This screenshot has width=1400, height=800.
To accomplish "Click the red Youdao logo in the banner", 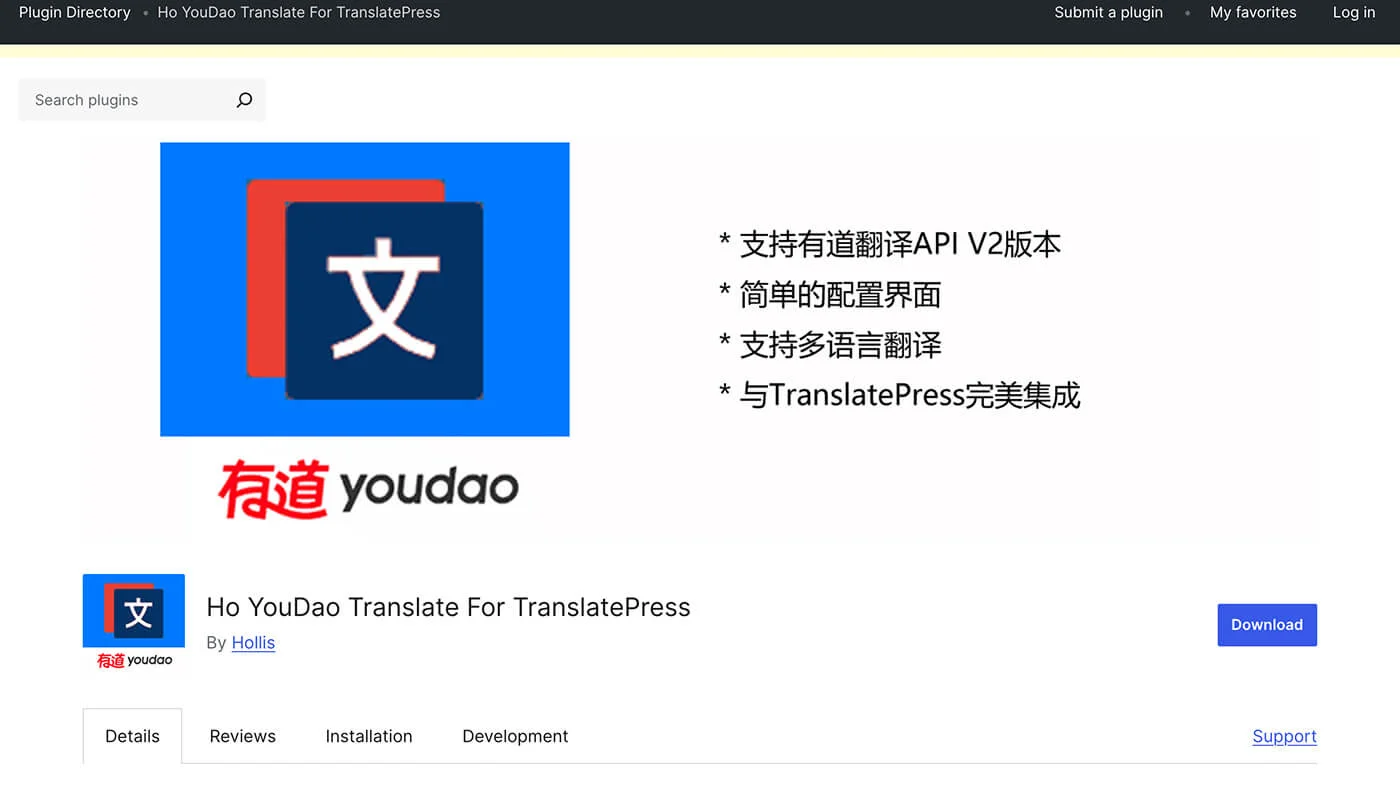I will [x=368, y=489].
